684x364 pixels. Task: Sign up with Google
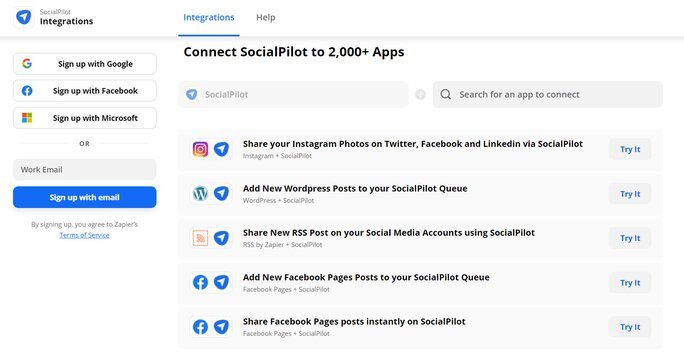[x=85, y=64]
